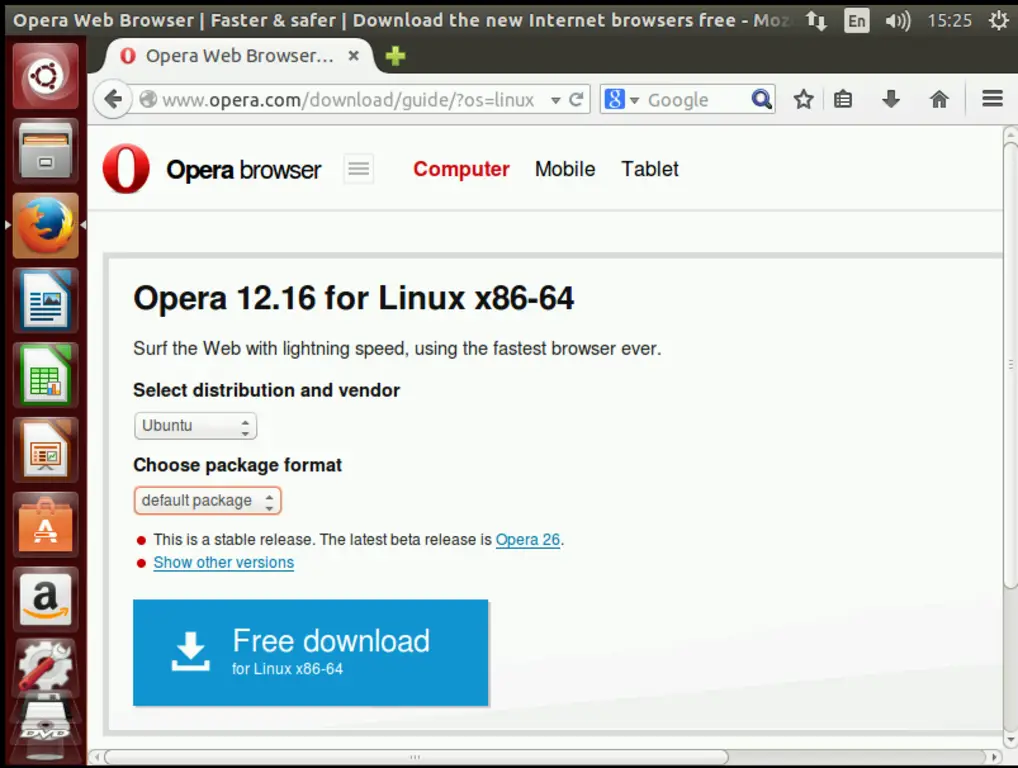1018x768 pixels.
Task: Open Ubuntu Software Center from the dock
Action: [45, 525]
